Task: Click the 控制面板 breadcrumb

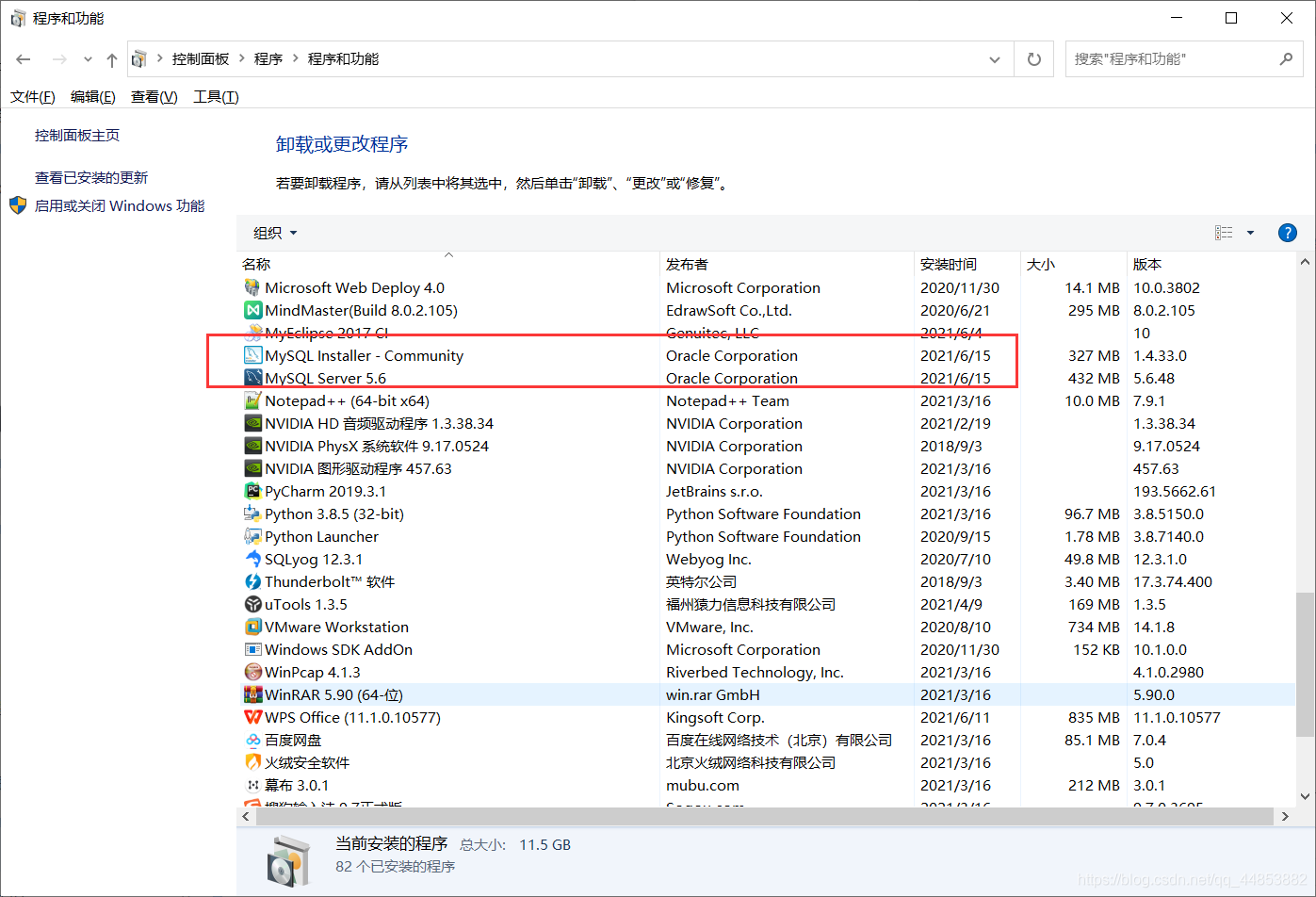Action: (x=201, y=58)
